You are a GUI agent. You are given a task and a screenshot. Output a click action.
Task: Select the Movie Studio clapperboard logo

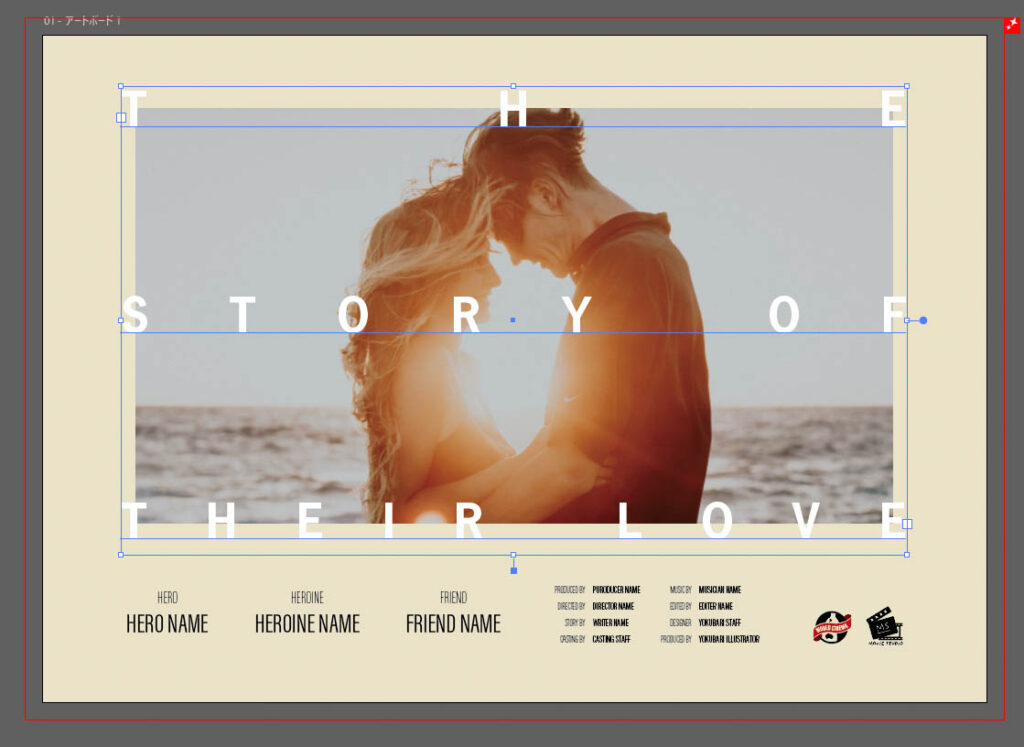pos(884,626)
